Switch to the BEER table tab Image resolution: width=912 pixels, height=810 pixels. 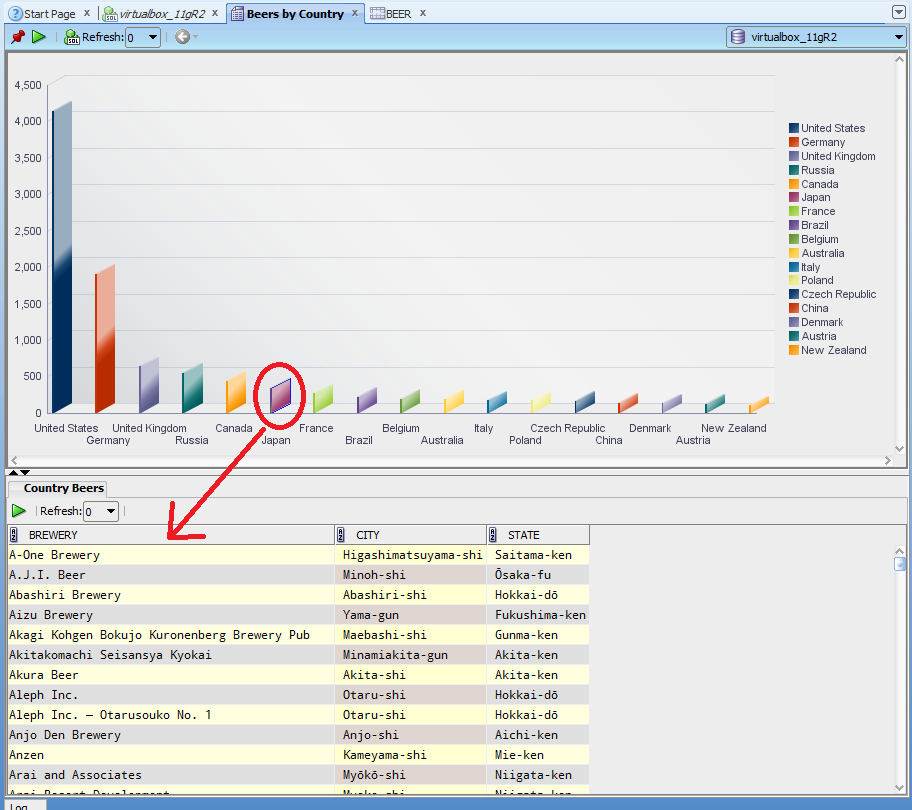pyautogui.click(x=398, y=13)
